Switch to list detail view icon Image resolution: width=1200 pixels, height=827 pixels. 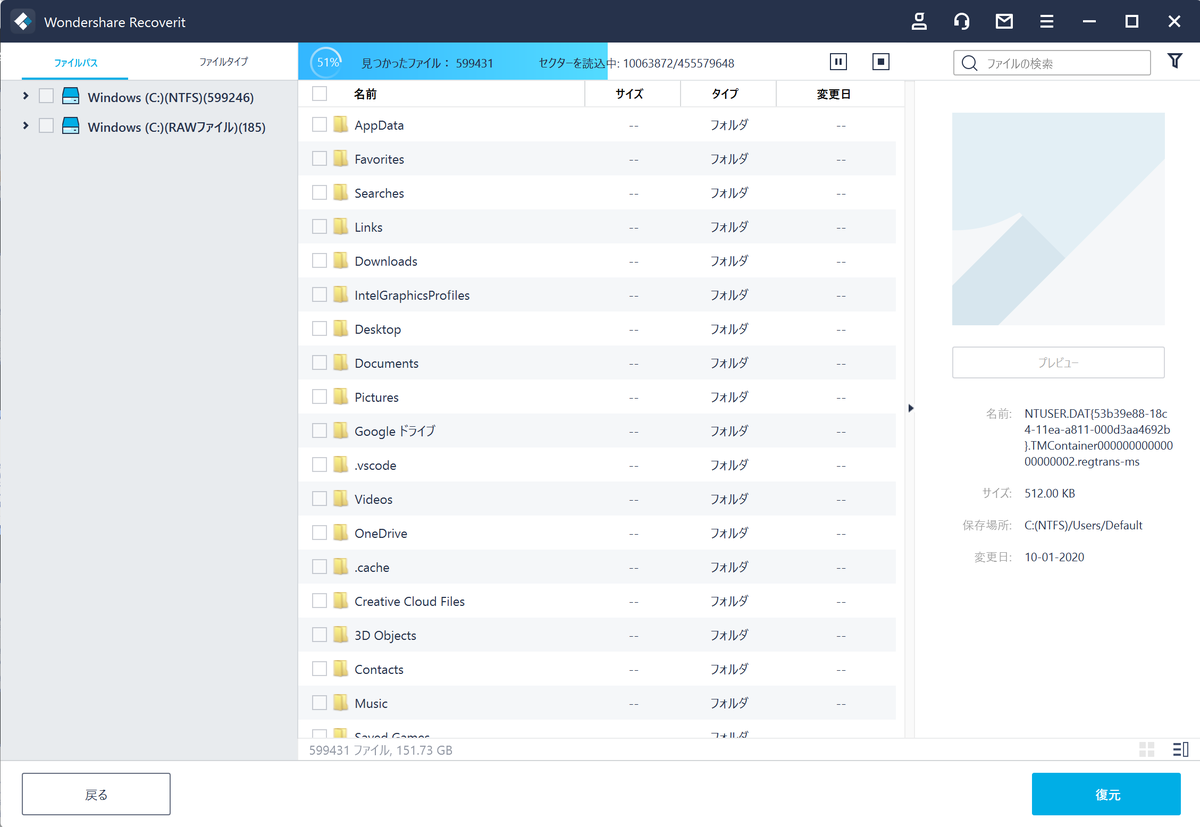tap(1180, 750)
